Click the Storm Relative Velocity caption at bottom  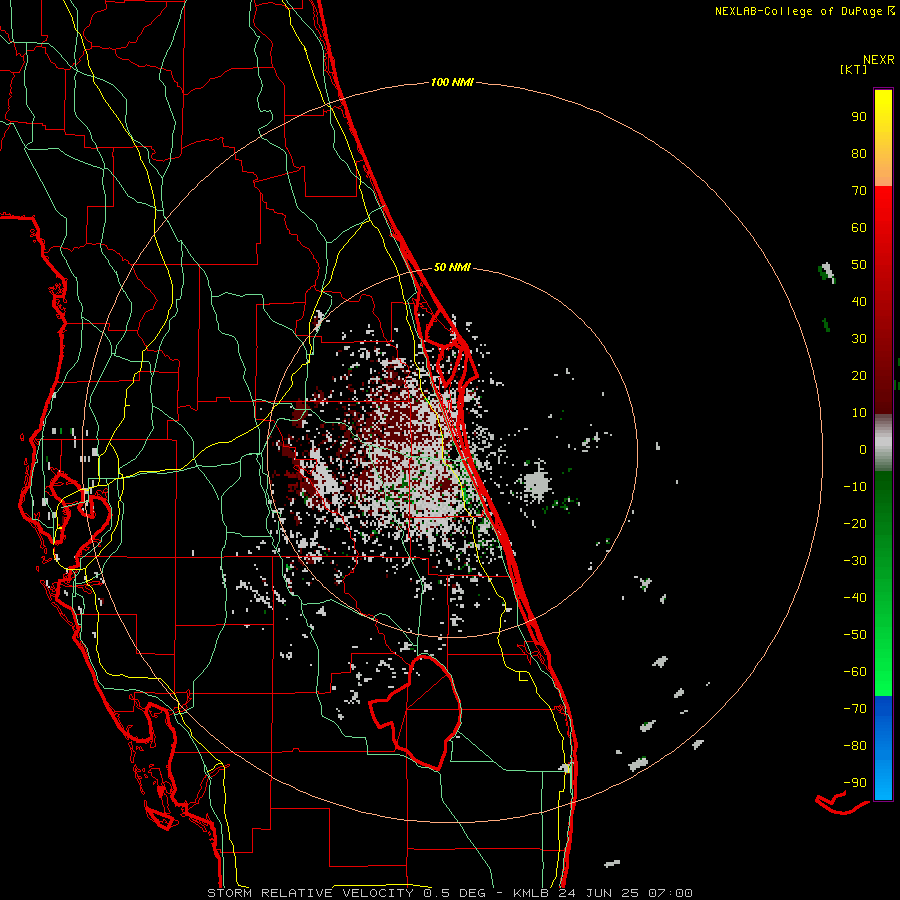pyautogui.click(x=449, y=893)
